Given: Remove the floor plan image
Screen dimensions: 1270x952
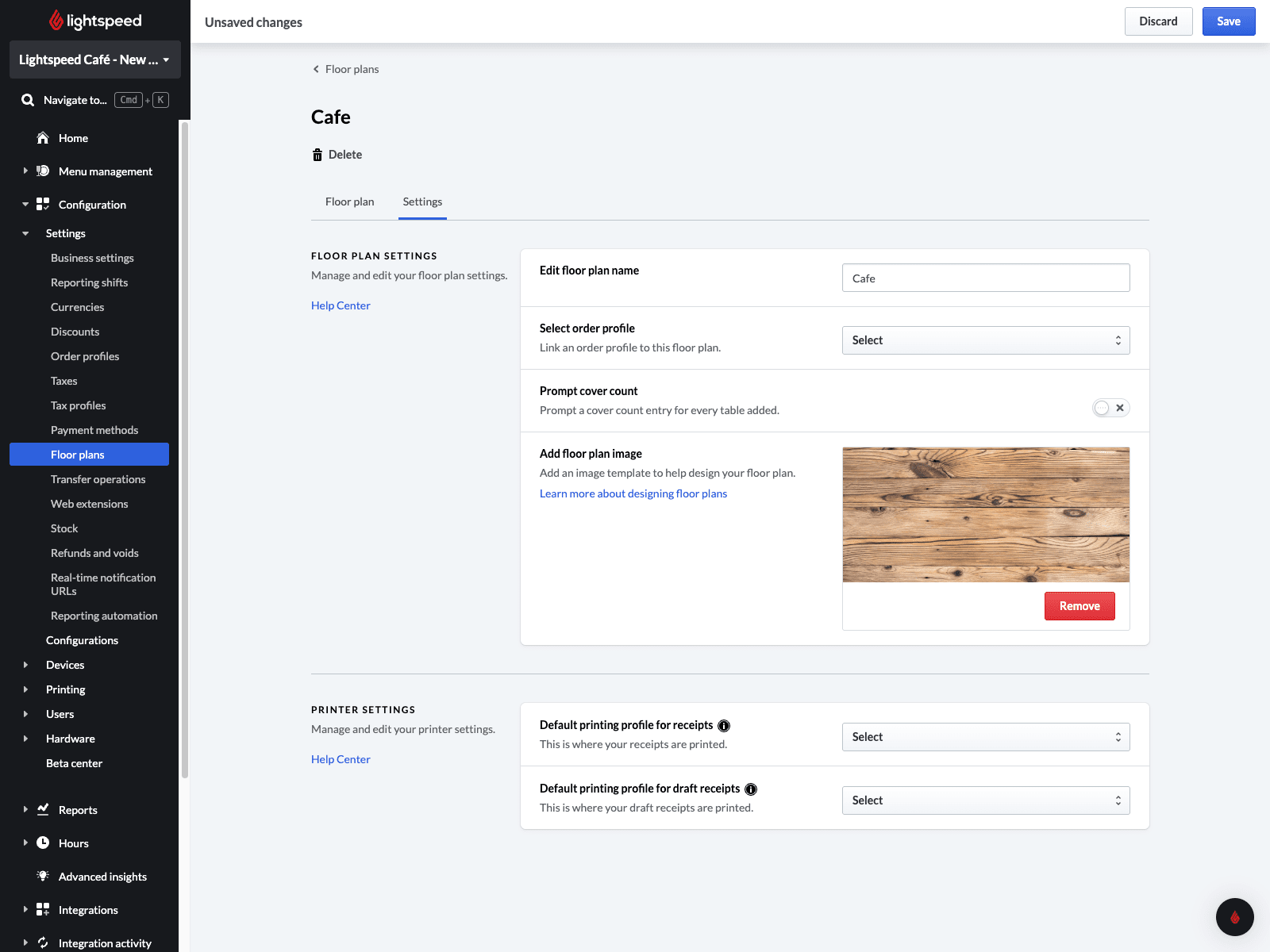Looking at the screenshot, I should (x=1079, y=606).
